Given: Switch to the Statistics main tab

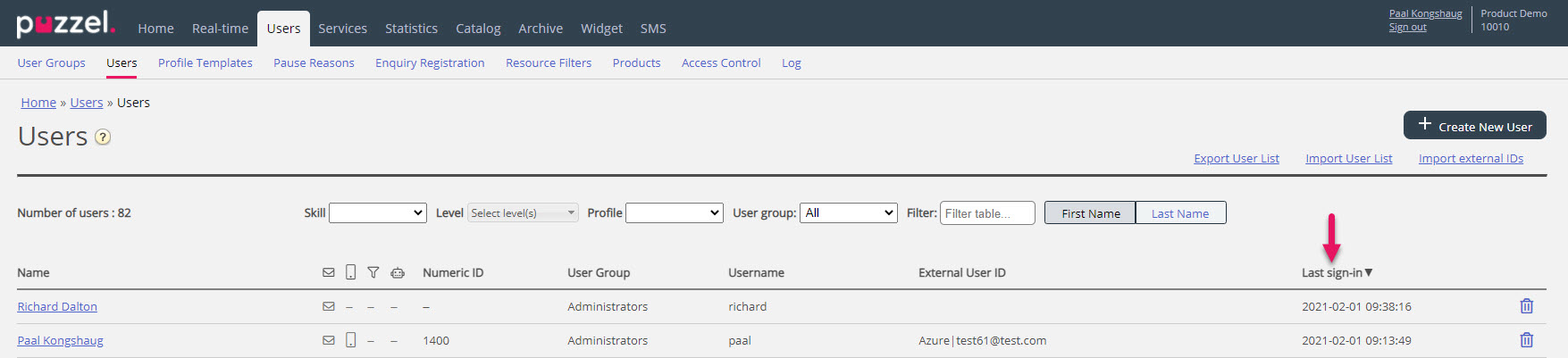Looking at the screenshot, I should click(x=411, y=29).
